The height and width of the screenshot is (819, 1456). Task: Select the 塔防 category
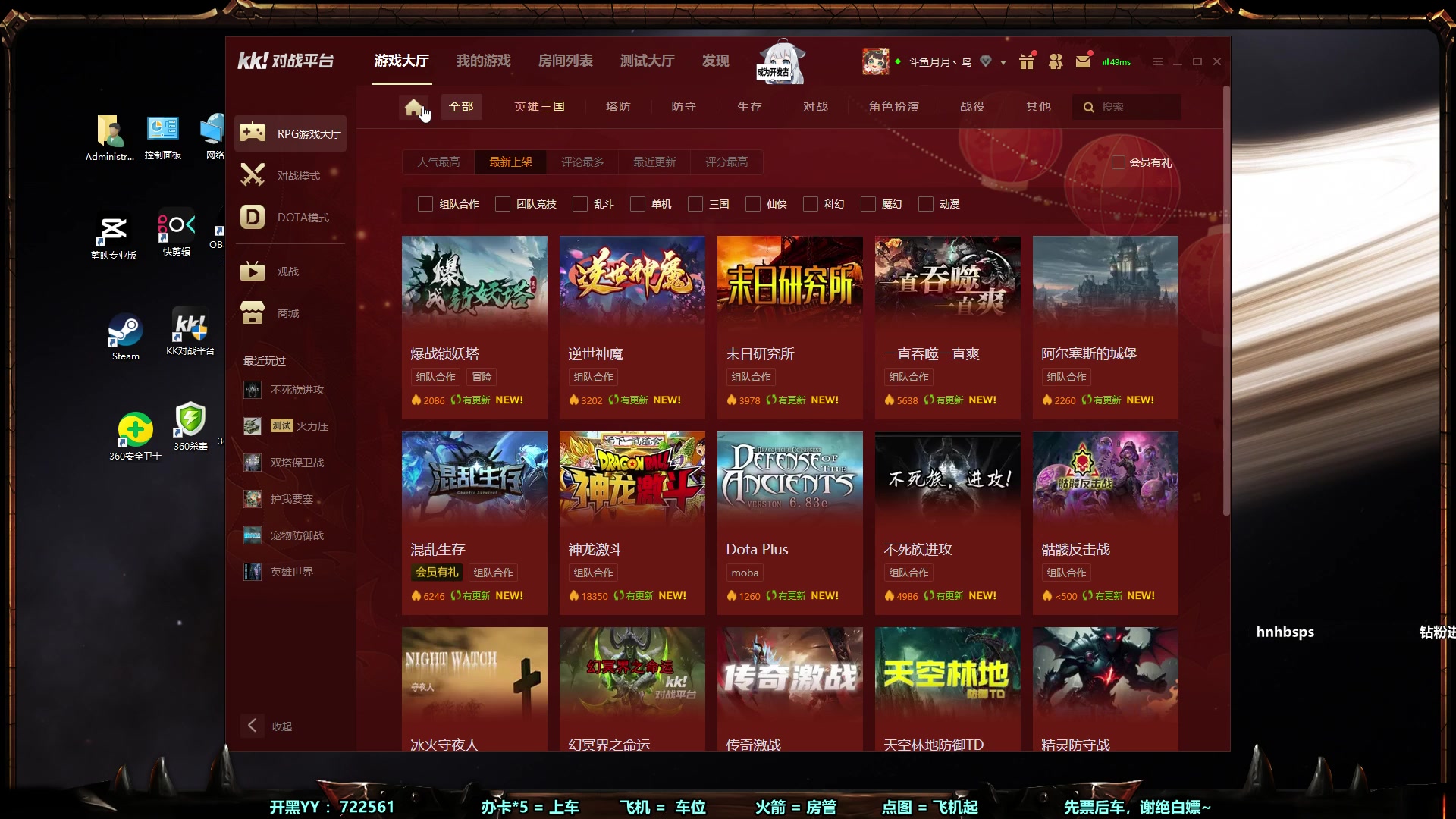(x=618, y=107)
